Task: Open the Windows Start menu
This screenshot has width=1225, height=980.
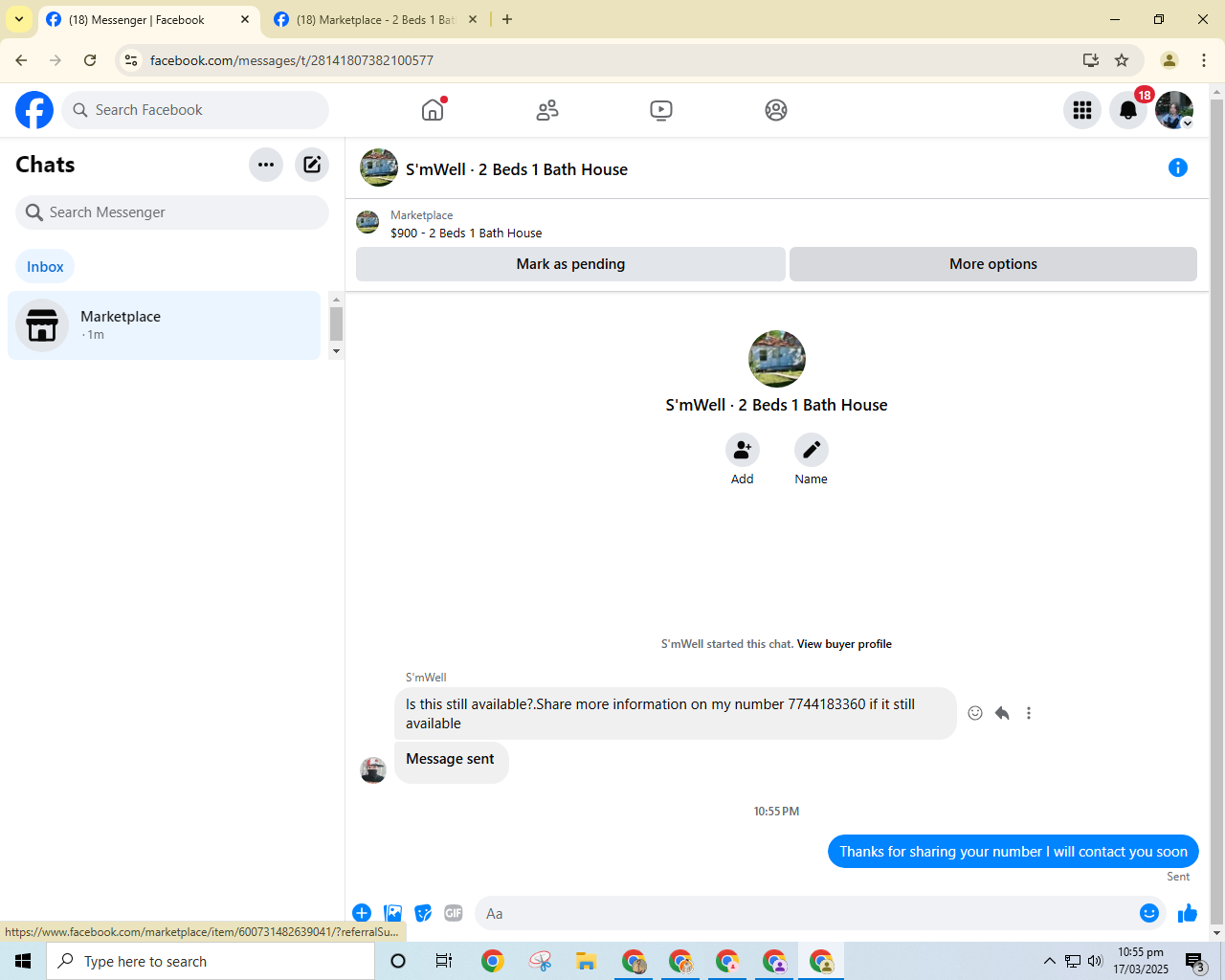Action: (x=23, y=961)
